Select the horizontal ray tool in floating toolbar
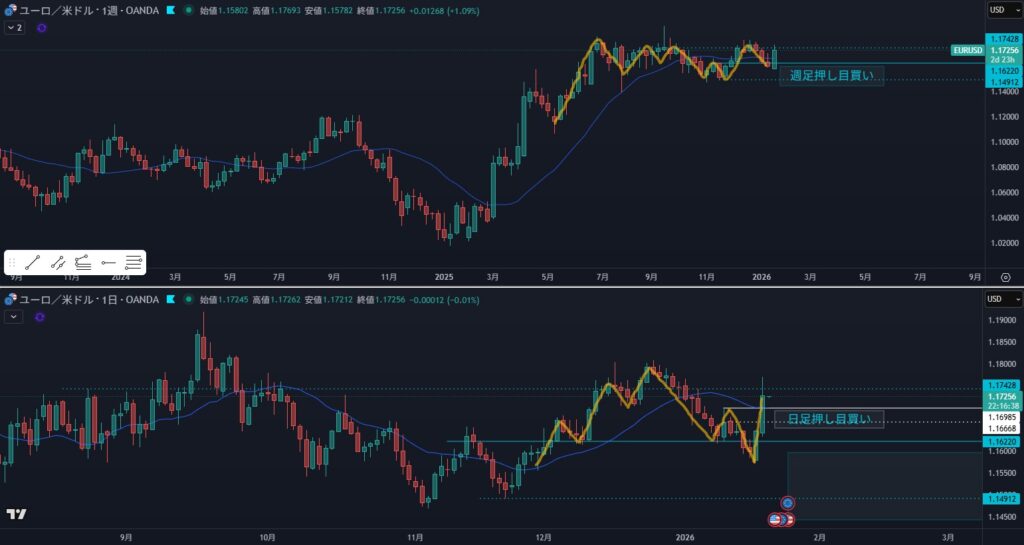 [108, 263]
